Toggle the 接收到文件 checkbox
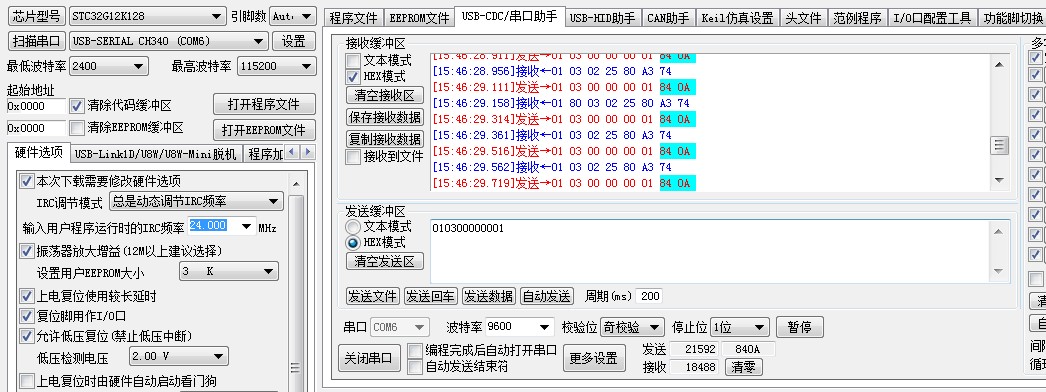The width and height of the screenshot is (1046, 392). click(353, 157)
